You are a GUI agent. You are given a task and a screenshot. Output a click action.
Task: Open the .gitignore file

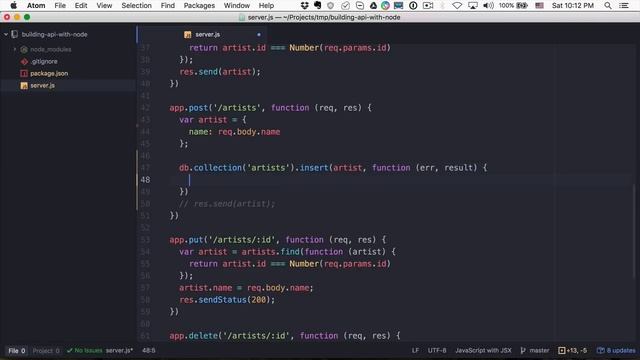coord(44,62)
